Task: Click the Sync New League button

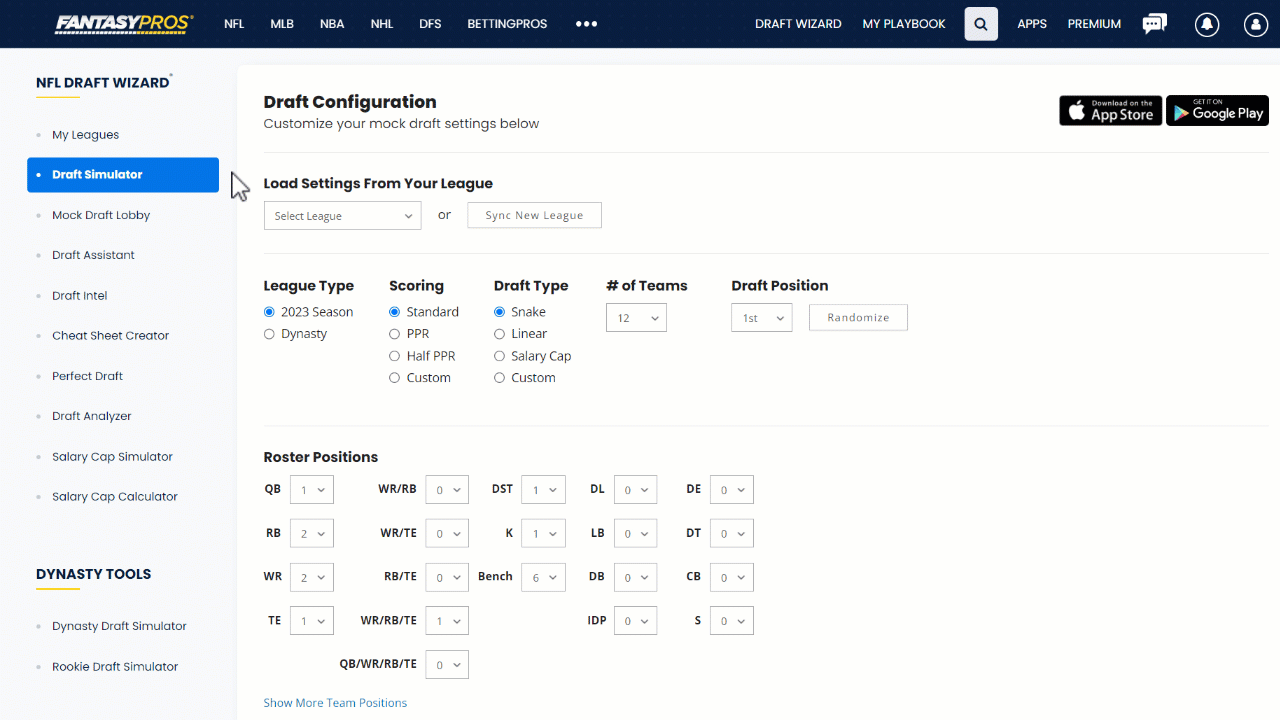Action: point(534,215)
